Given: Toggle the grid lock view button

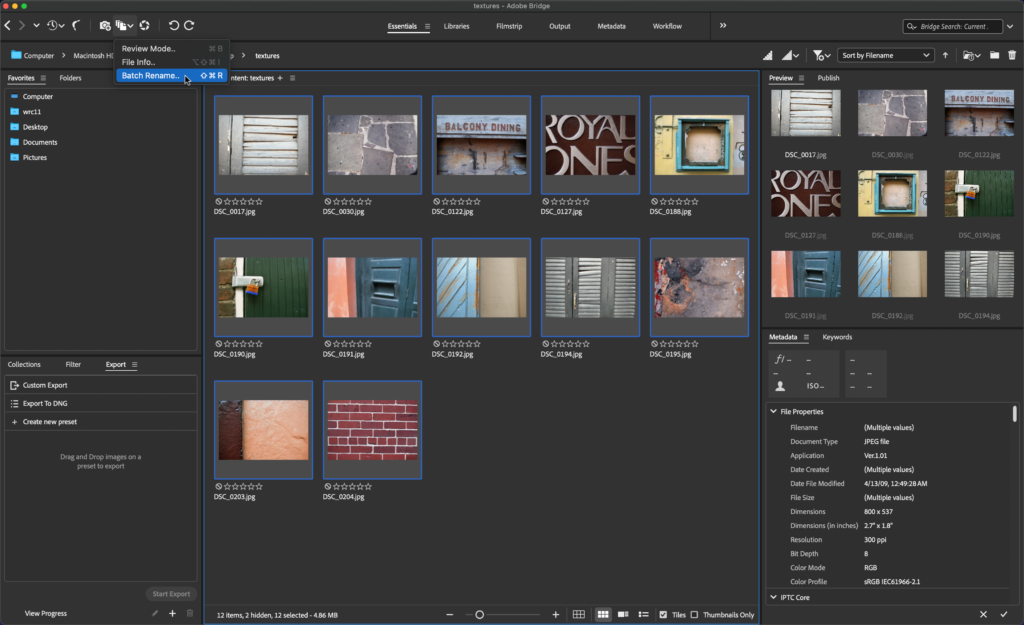Looking at the screenshot, I should pos(579,614).
